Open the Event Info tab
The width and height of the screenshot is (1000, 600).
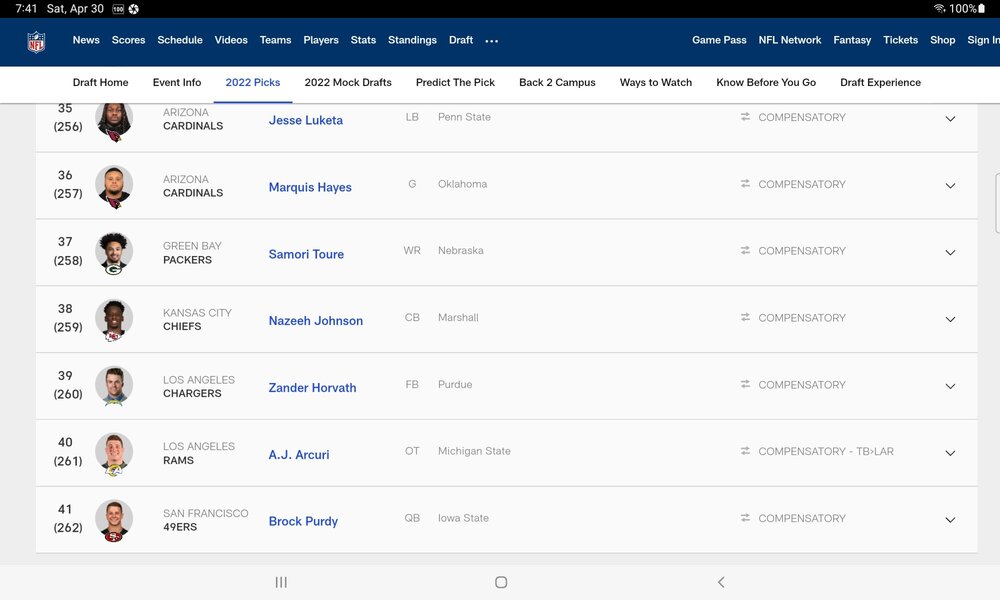[177, 82]
